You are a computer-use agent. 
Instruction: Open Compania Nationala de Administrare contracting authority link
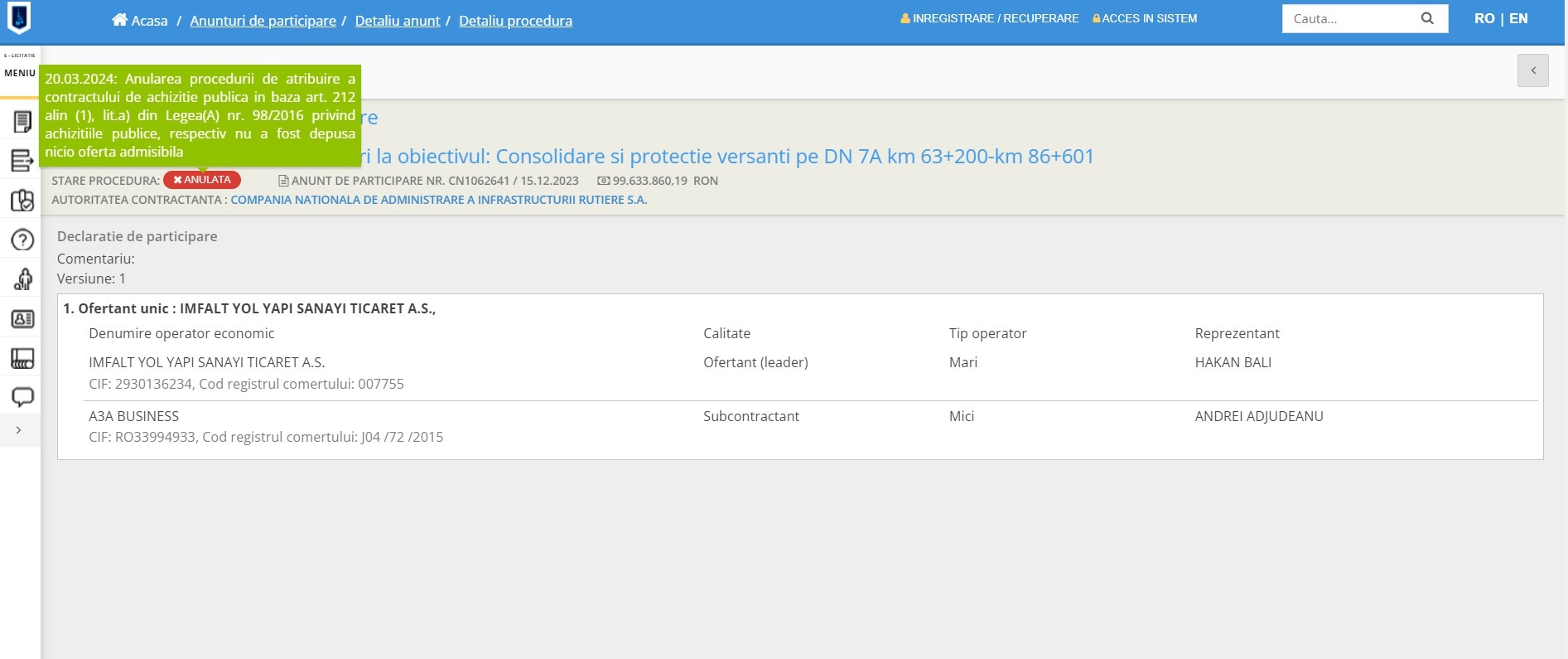tap(438, 200)
